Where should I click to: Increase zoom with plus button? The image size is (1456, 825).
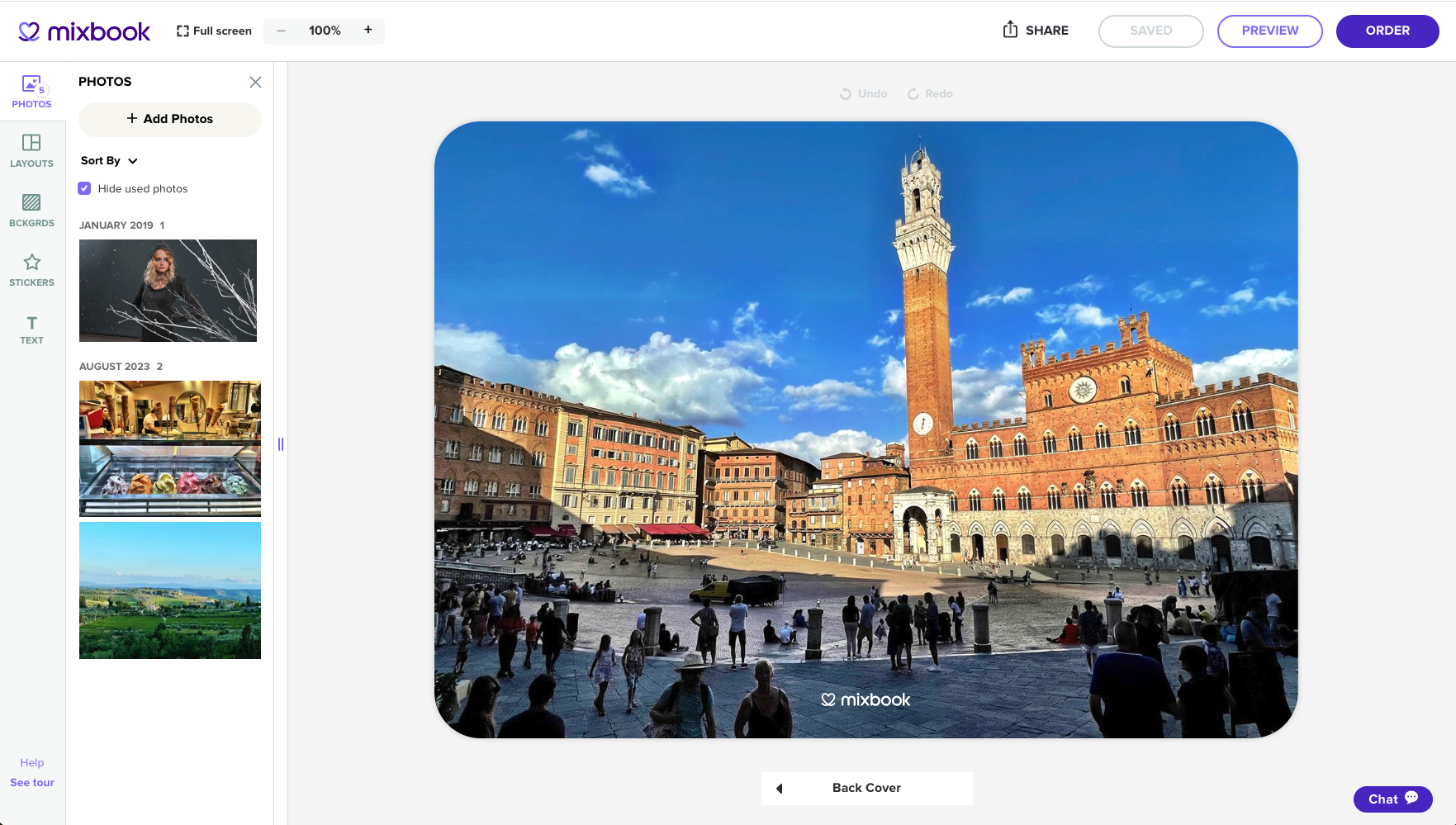(368, 31)
